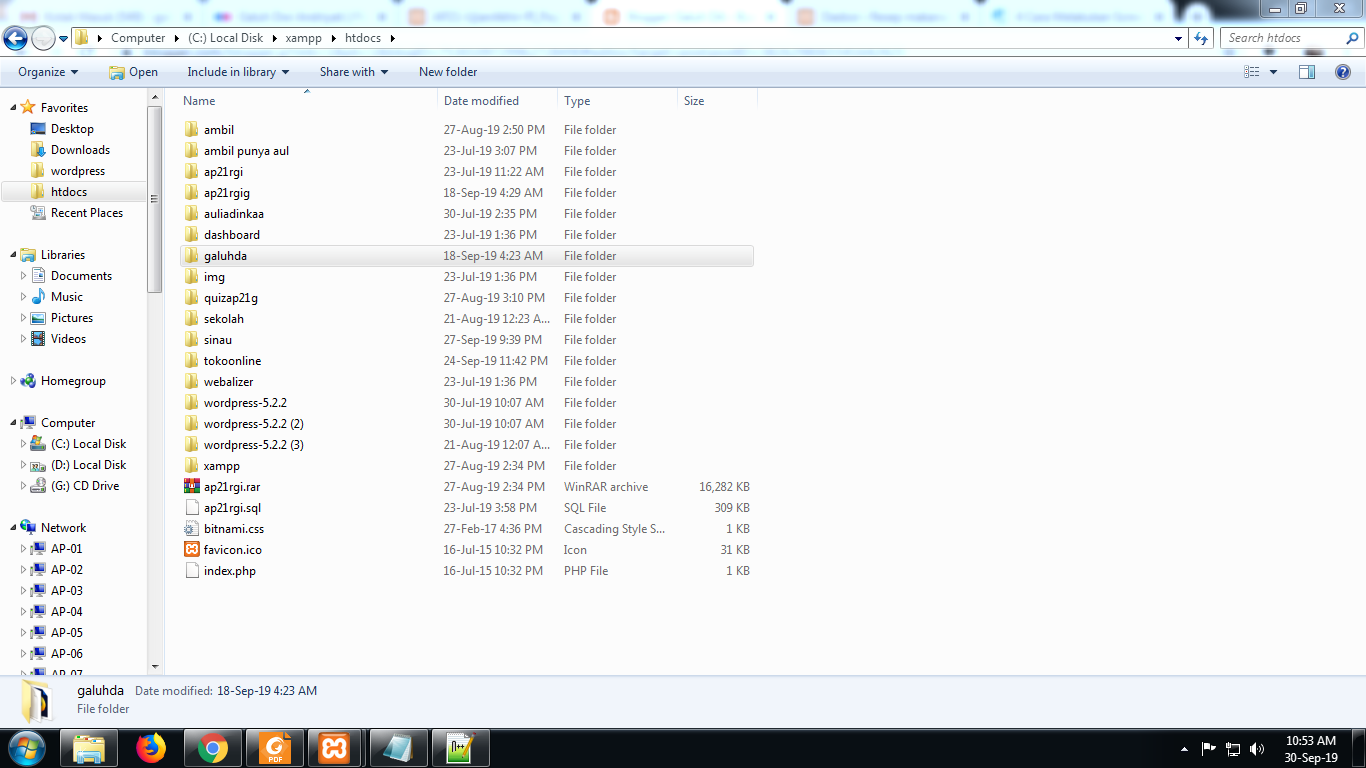Select Homegroup in the navigation pane
Screen dimensions: 1366x768
point(72,381)
